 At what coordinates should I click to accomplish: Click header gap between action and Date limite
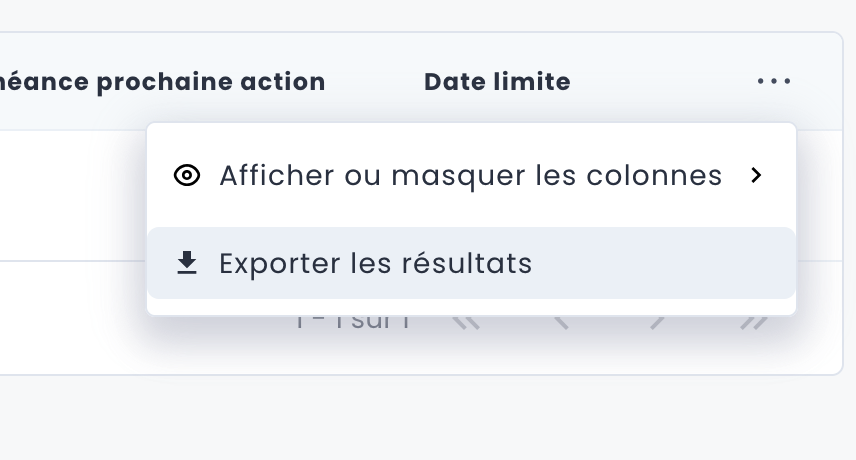coord(375,82)
